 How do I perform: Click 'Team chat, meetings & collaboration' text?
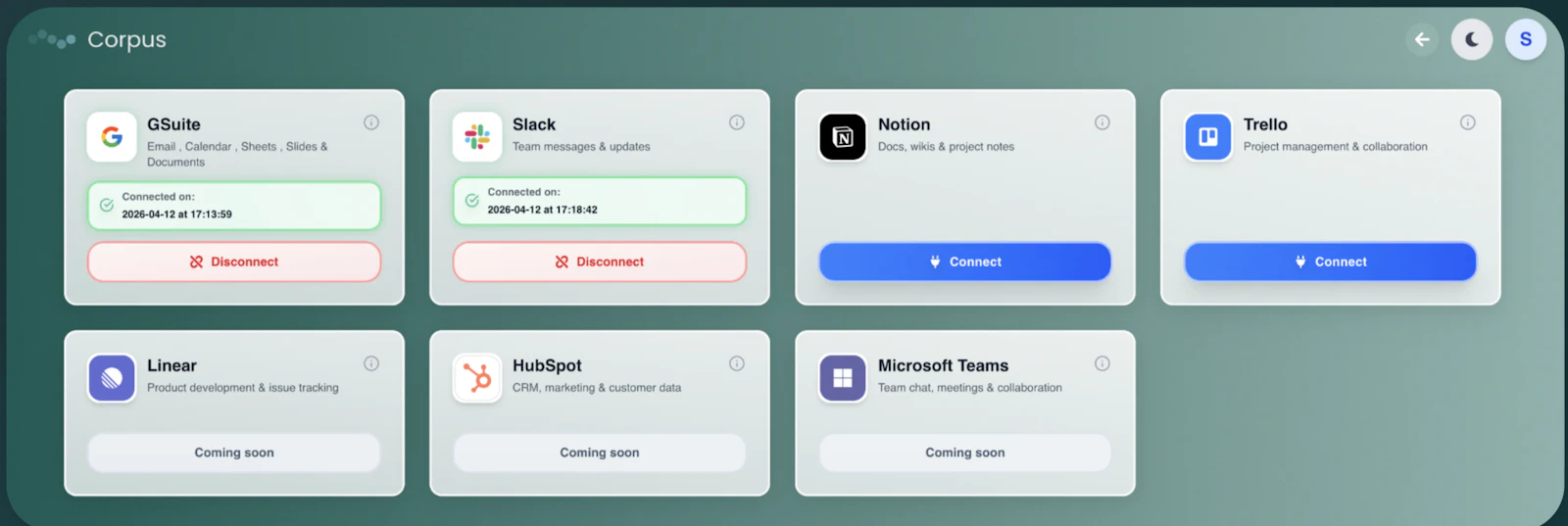tap(970, 388)
